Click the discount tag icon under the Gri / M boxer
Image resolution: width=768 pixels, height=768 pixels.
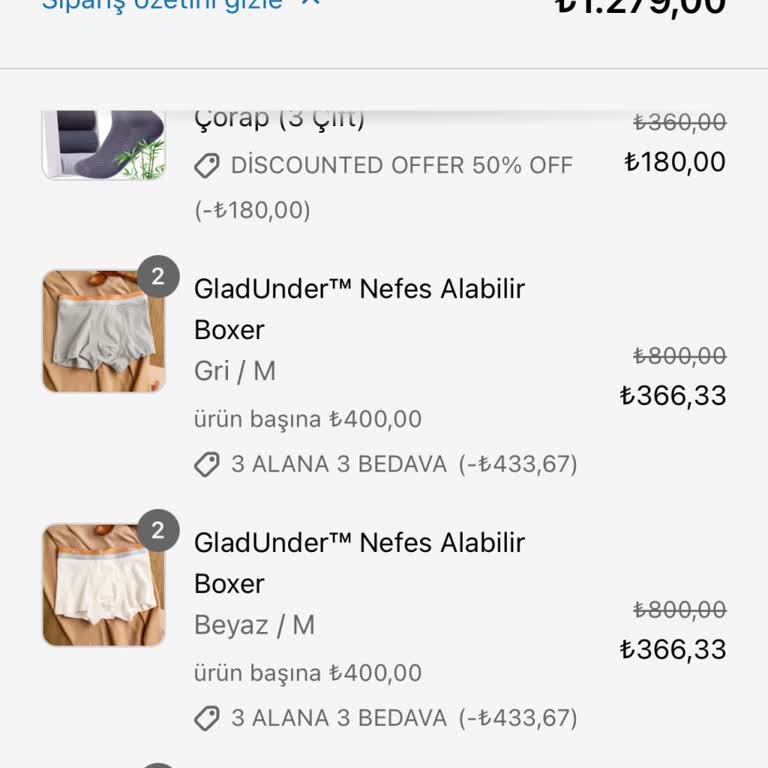[207, 465]
